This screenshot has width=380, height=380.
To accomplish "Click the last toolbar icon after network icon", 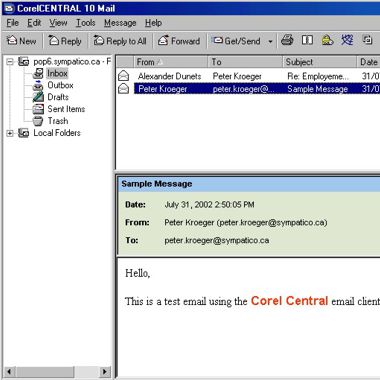I will 367,40.
